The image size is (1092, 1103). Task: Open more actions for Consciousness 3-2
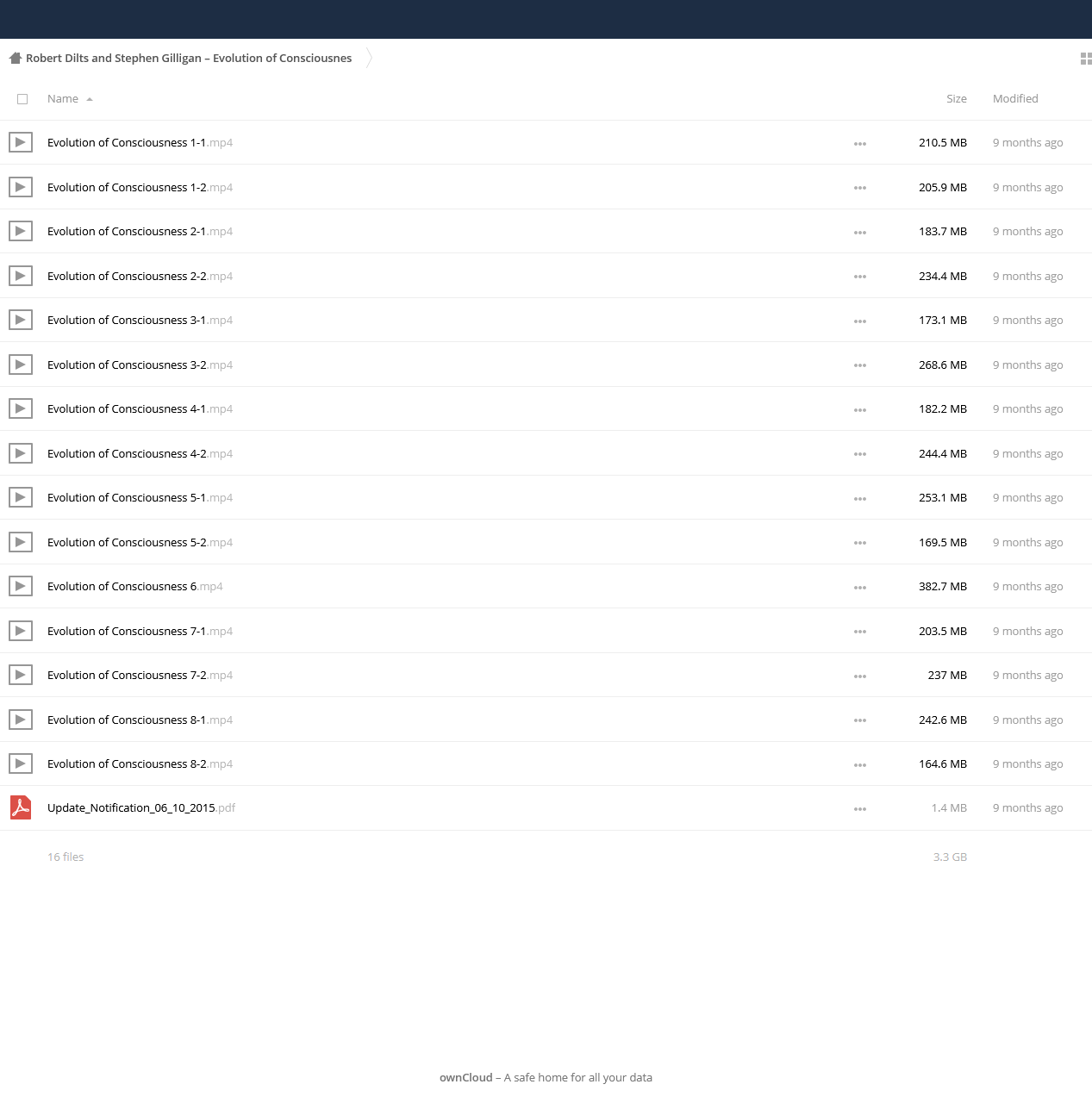coord(860,365)
